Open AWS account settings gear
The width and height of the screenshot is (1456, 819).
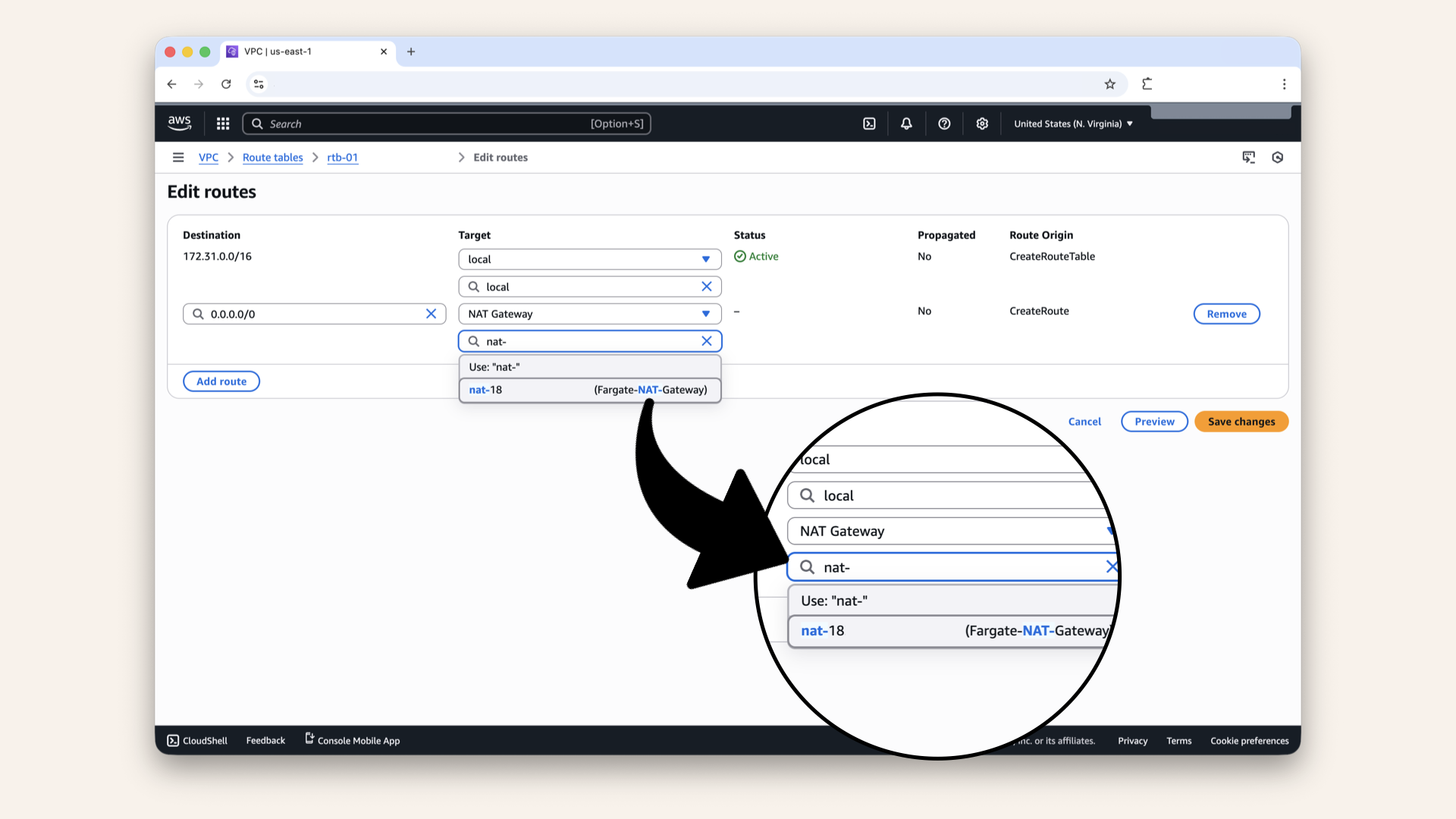[982, 123]
